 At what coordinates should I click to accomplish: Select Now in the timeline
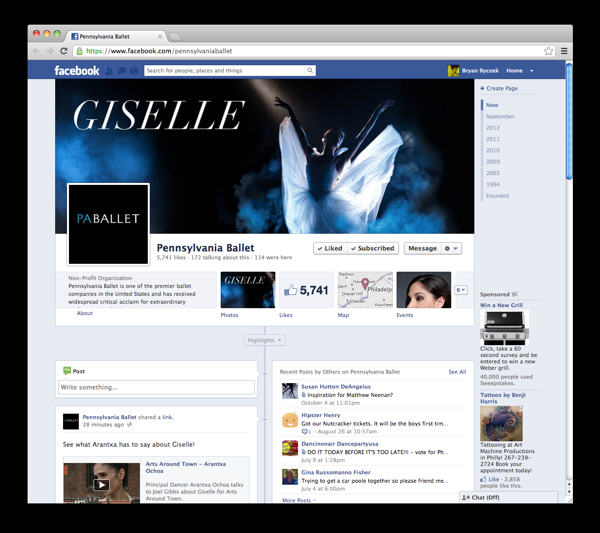pos(492,105)
